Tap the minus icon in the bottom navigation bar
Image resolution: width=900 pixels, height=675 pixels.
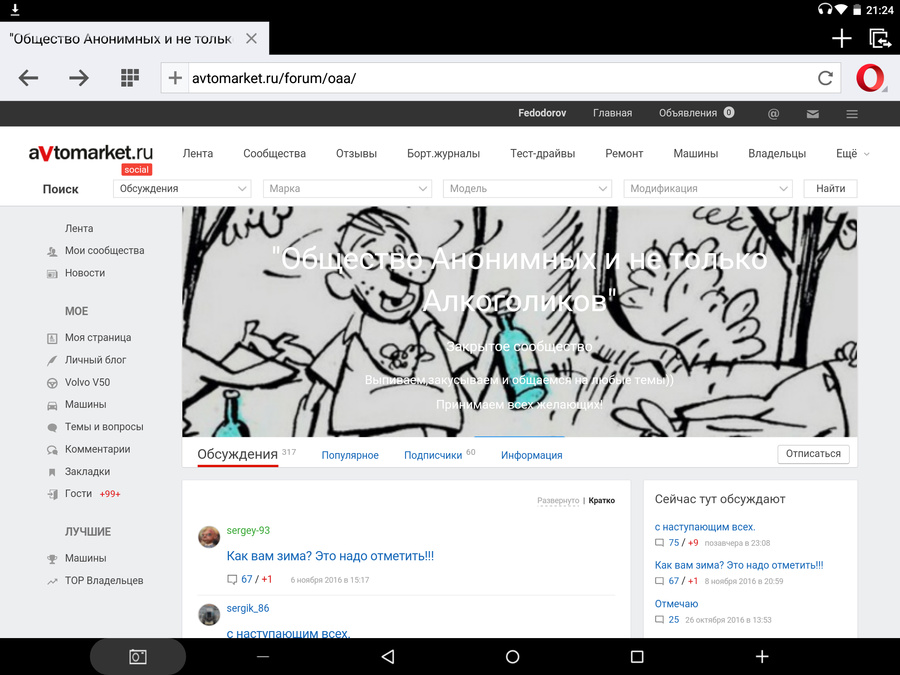(x=263, y=656)
